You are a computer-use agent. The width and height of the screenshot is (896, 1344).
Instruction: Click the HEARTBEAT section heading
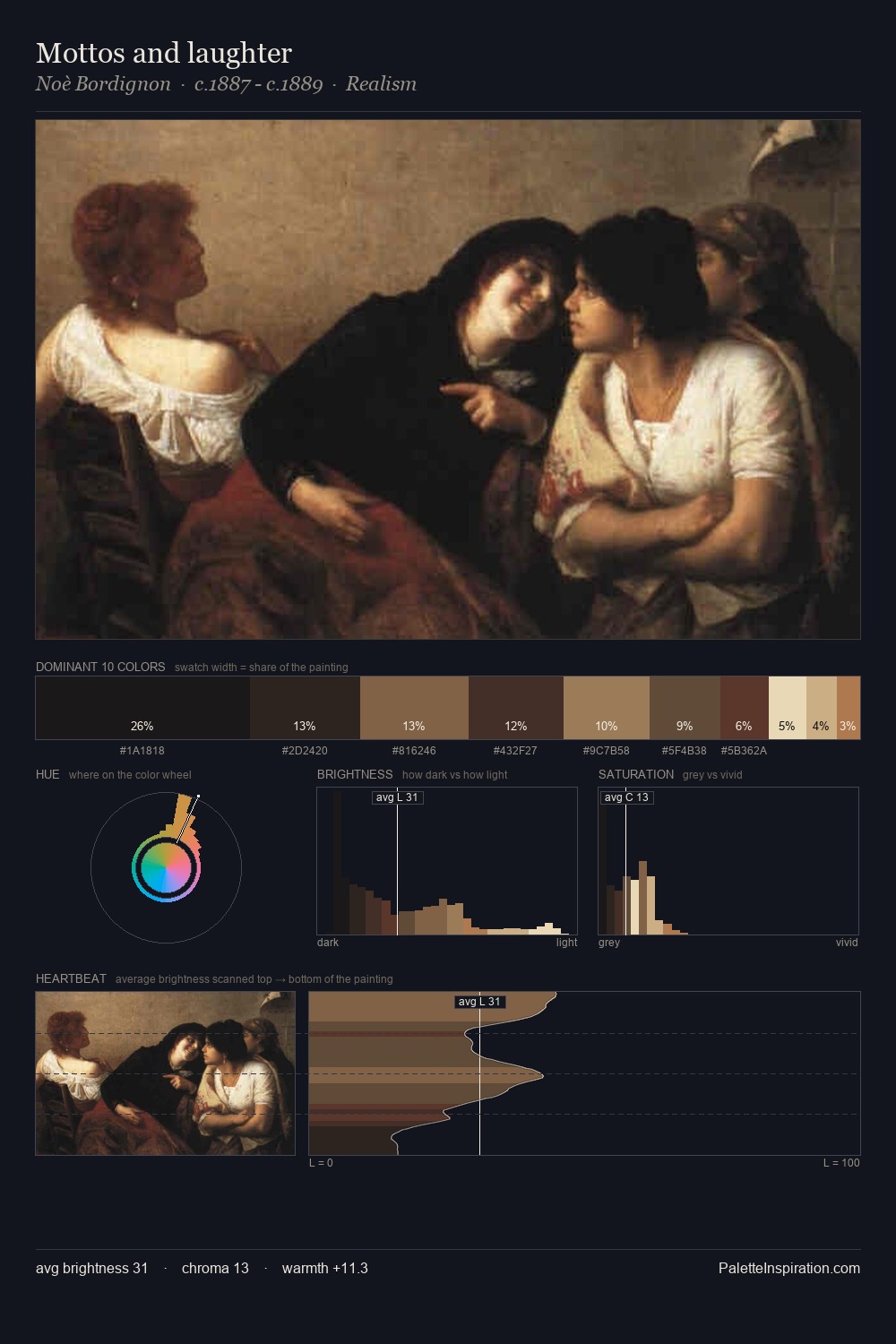[x=71, y=979]
